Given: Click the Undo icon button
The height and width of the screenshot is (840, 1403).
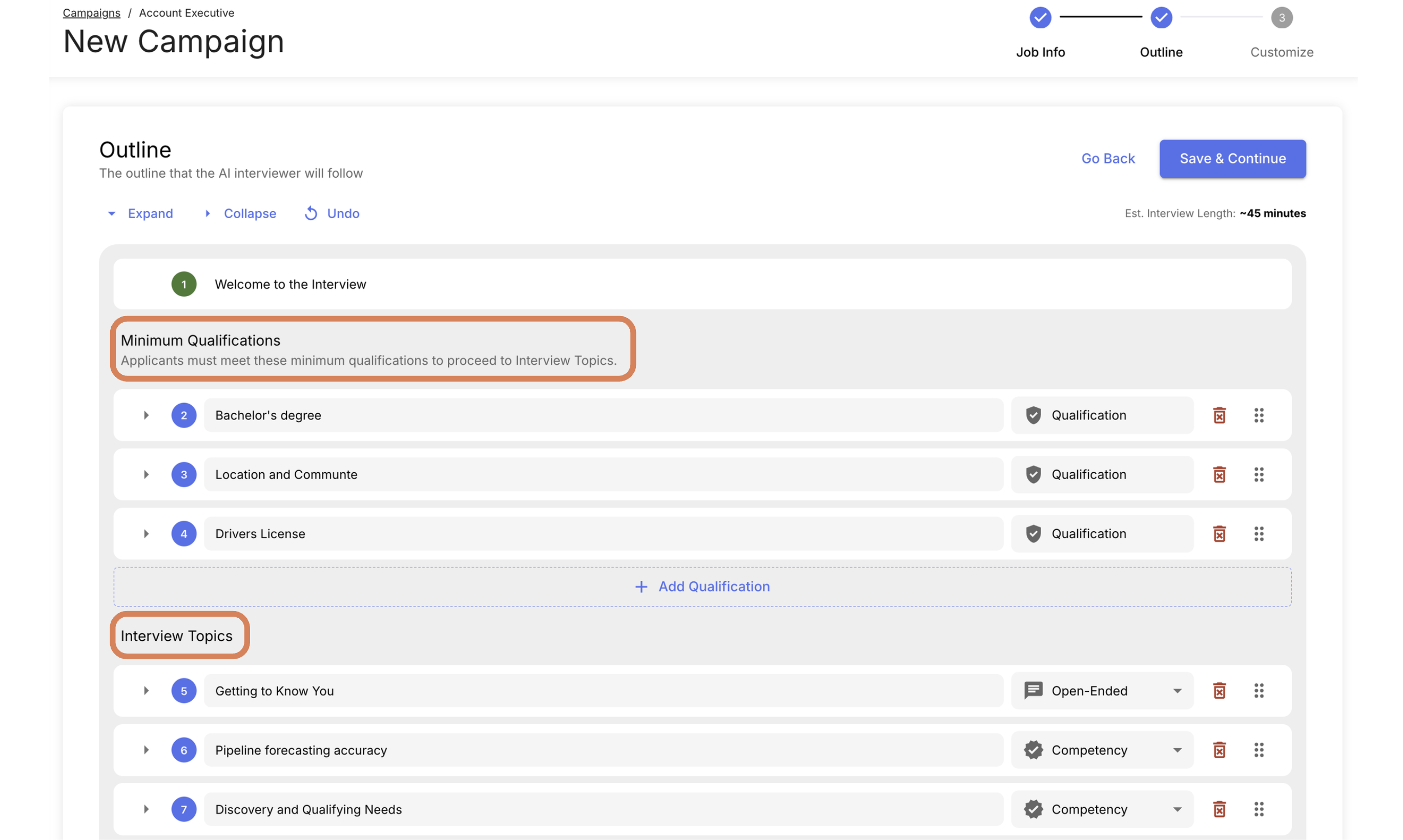Looking at the screenshot, I should point(311,214).
